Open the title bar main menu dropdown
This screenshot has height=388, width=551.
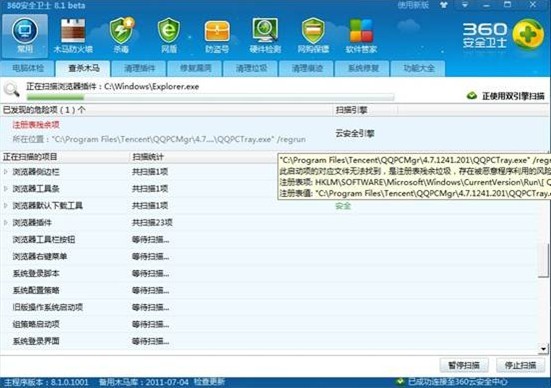coord(465,5)
